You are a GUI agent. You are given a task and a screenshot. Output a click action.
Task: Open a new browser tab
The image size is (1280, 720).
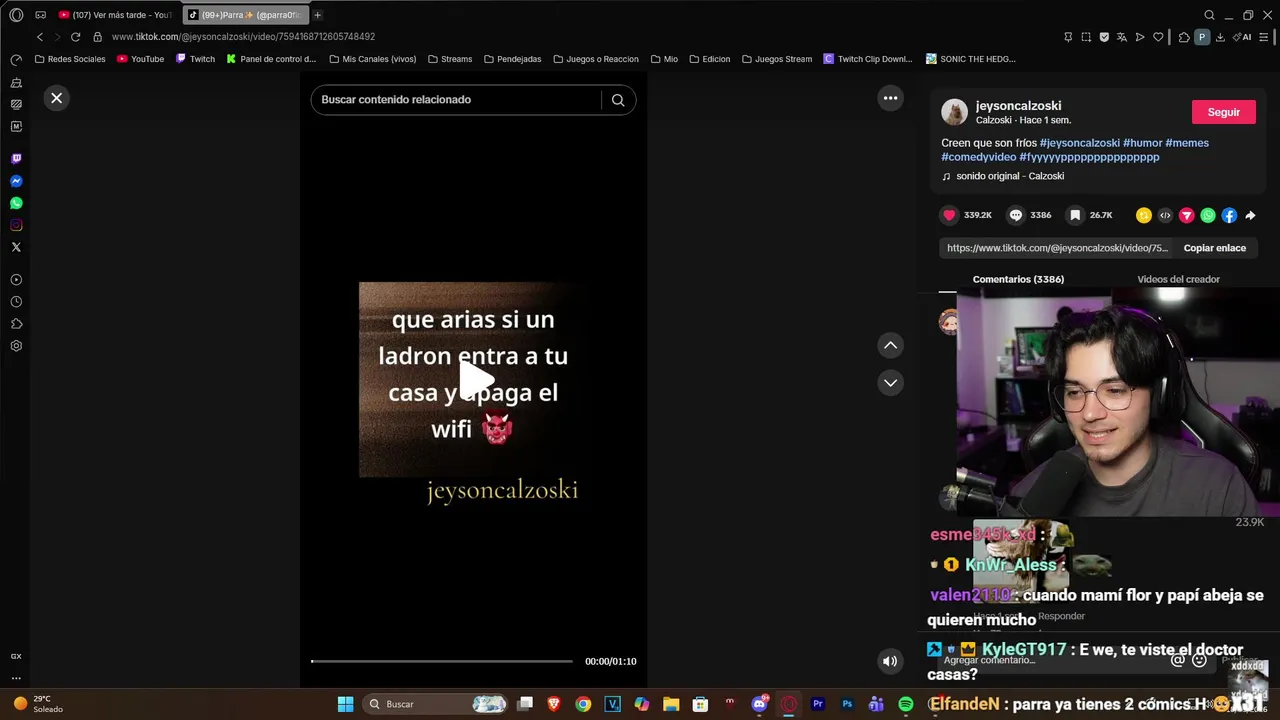(318, 15)
